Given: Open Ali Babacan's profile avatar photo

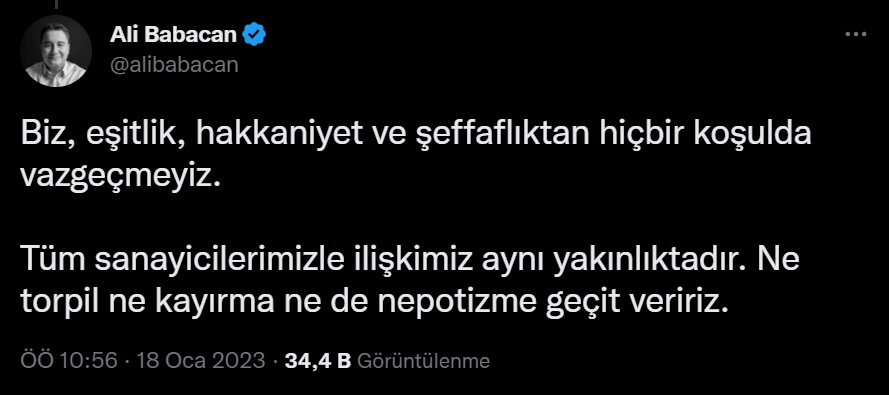Looking at the screenshot, I should click(x=56, y=51).
